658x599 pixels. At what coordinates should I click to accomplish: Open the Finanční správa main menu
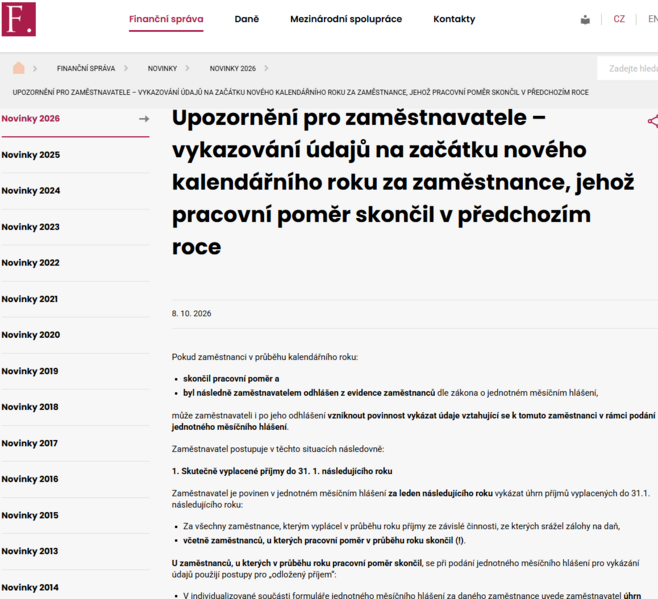pos(166,19)
